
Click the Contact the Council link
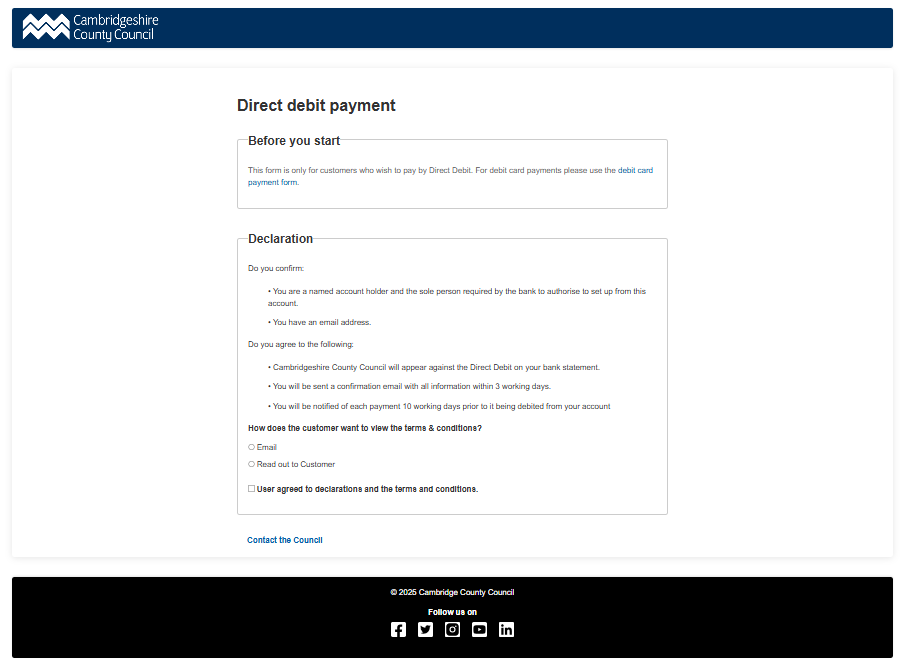pyautogui.click(x=284, y=540)
